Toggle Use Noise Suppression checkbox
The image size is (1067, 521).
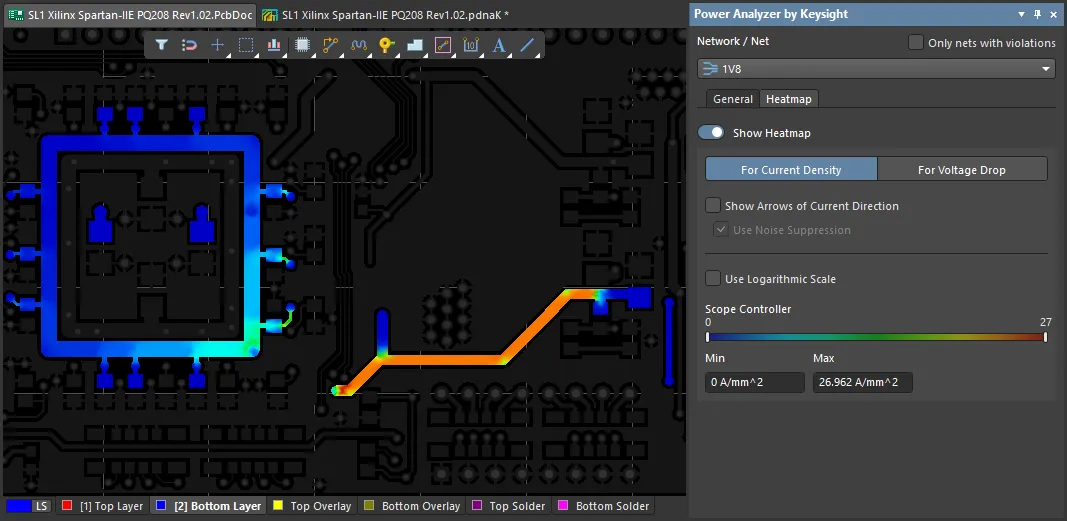coord(721,230)
